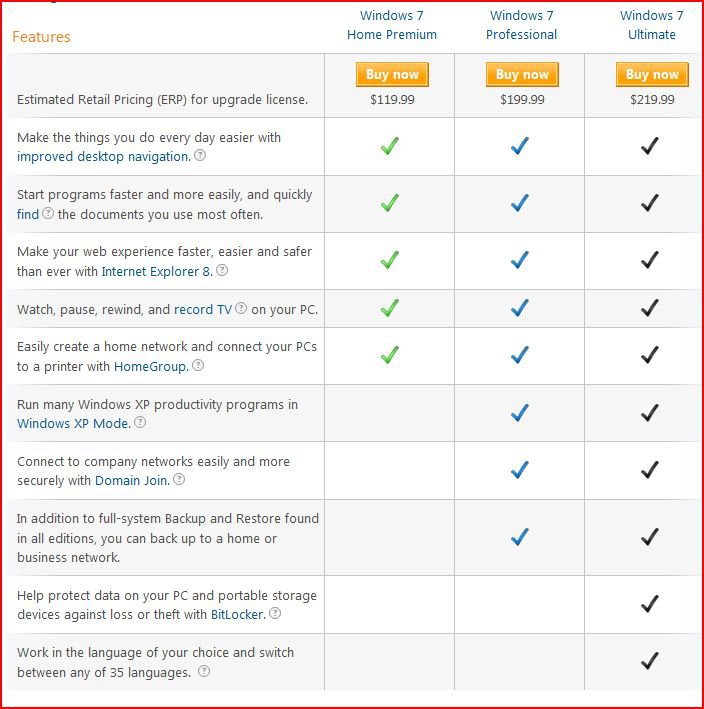Viewport: 704px width, 709px height.
Task: Open the Windows 7 Home Premium header link
Action: 392,25
